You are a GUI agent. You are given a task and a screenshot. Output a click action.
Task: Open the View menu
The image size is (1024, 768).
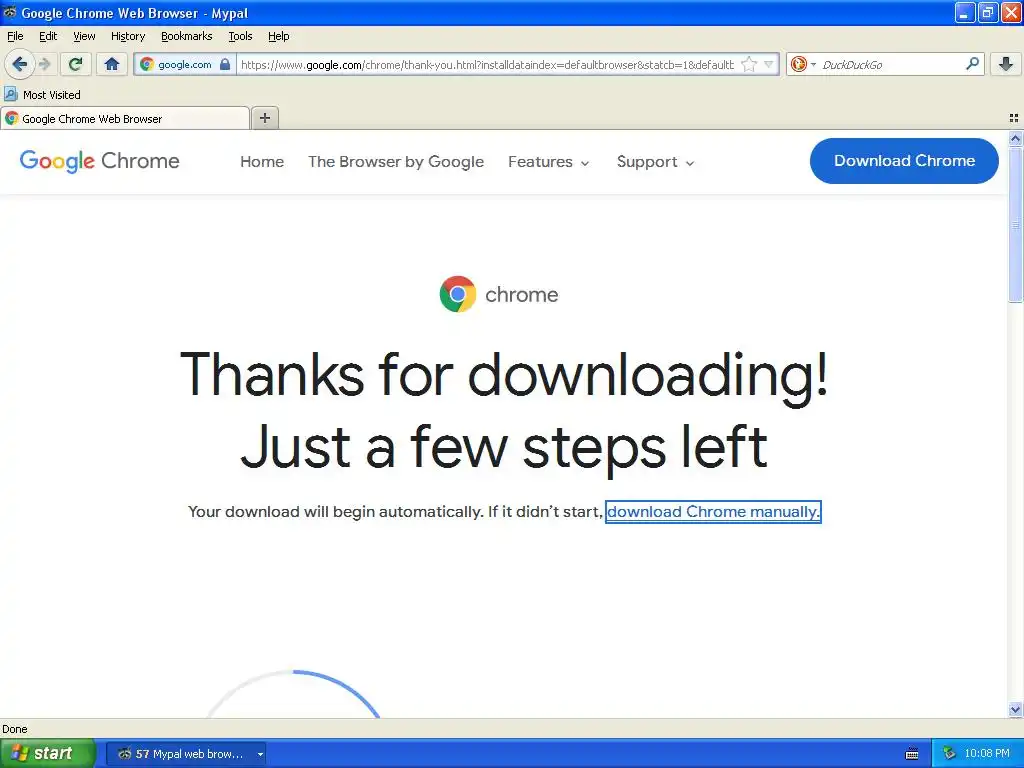tap(84, 36)
